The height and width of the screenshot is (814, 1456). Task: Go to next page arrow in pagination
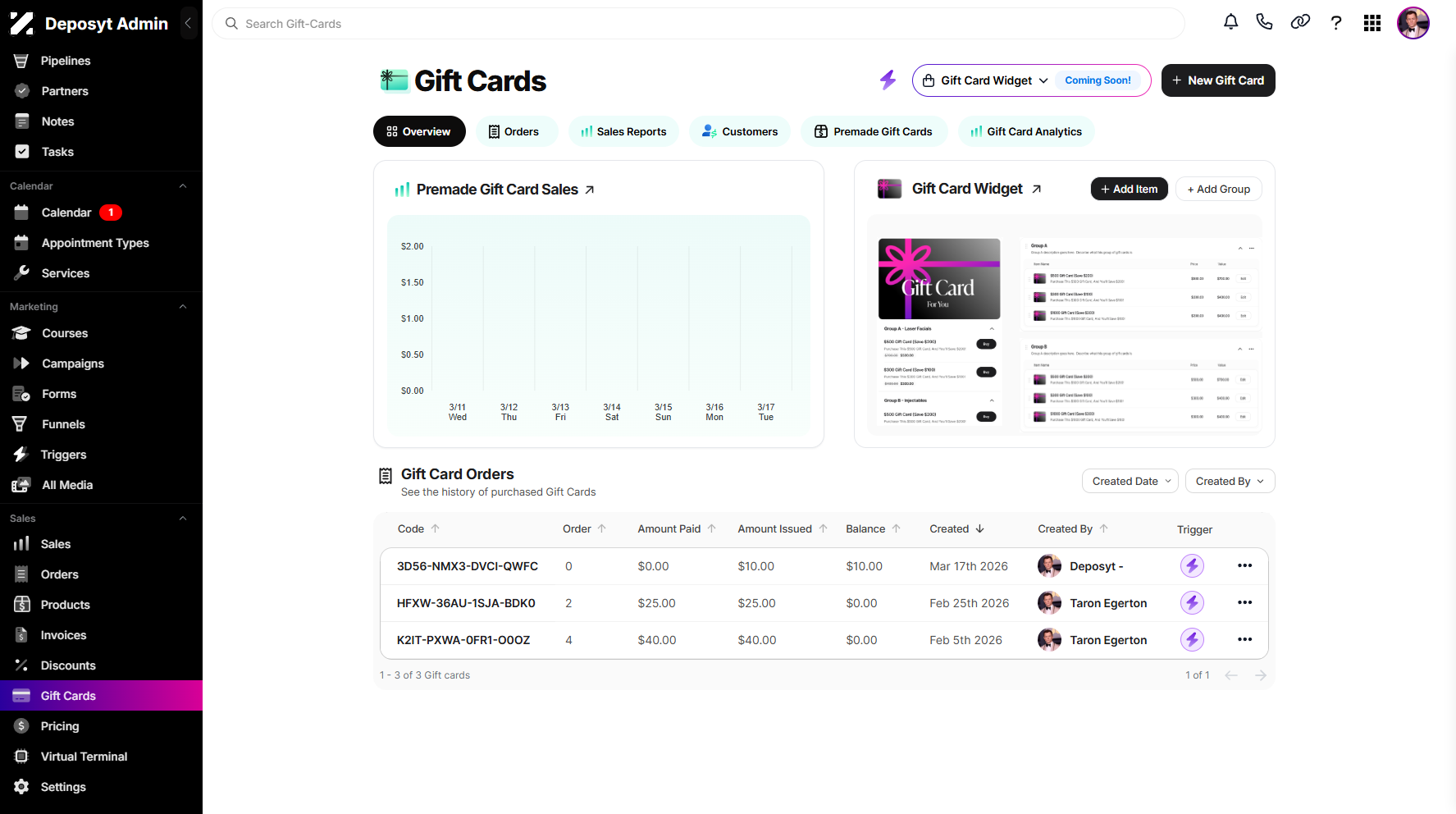point(1261,675)
